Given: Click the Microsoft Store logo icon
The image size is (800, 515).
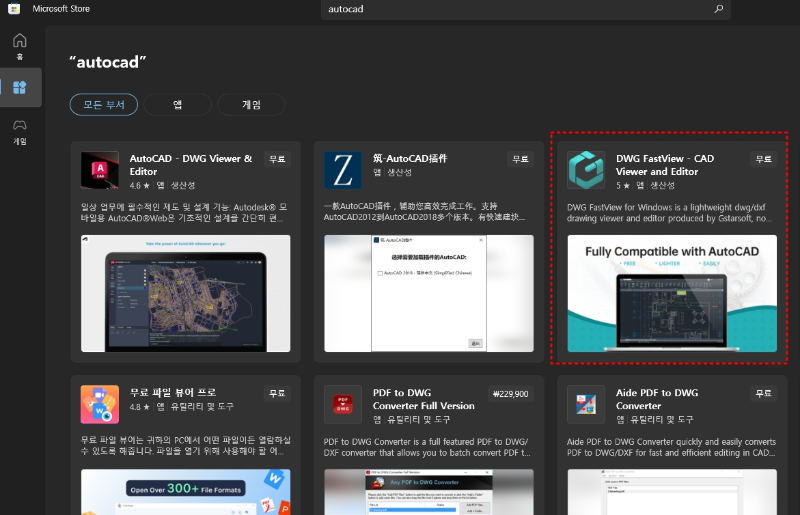Looking at the screenshot, I should click(14, 9).
